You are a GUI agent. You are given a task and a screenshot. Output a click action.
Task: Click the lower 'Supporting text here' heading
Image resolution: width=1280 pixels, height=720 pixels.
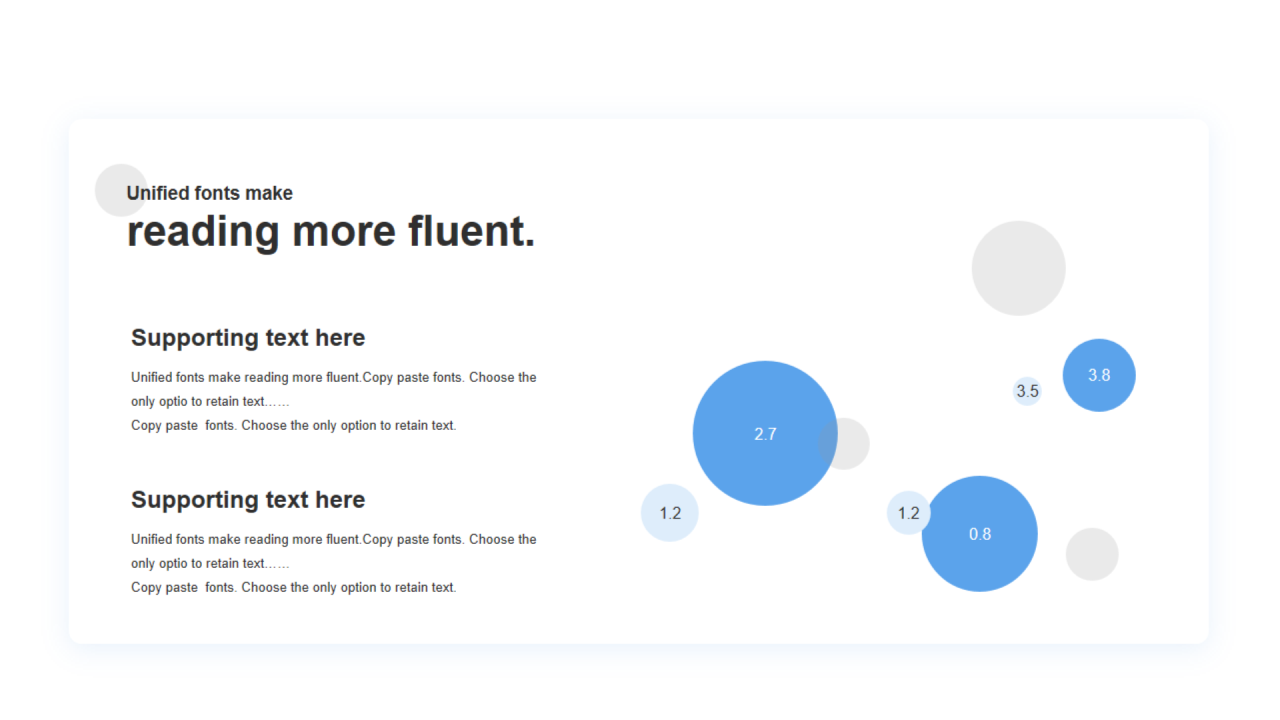[x=248, y=500]
